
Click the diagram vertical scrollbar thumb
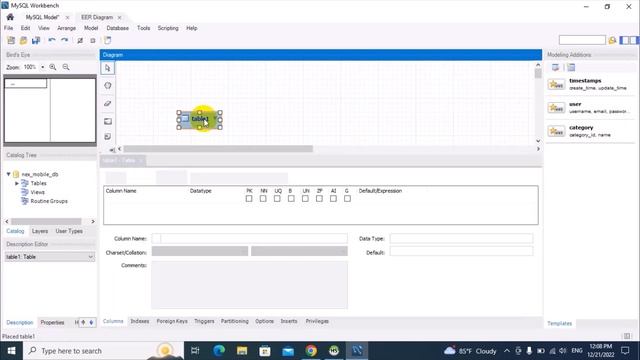[x=538, y=74]
